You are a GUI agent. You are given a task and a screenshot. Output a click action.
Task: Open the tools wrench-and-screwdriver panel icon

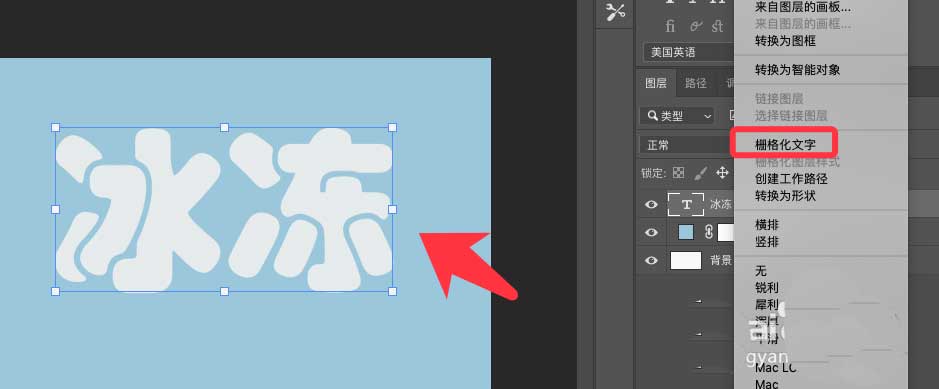pos(615,11)
